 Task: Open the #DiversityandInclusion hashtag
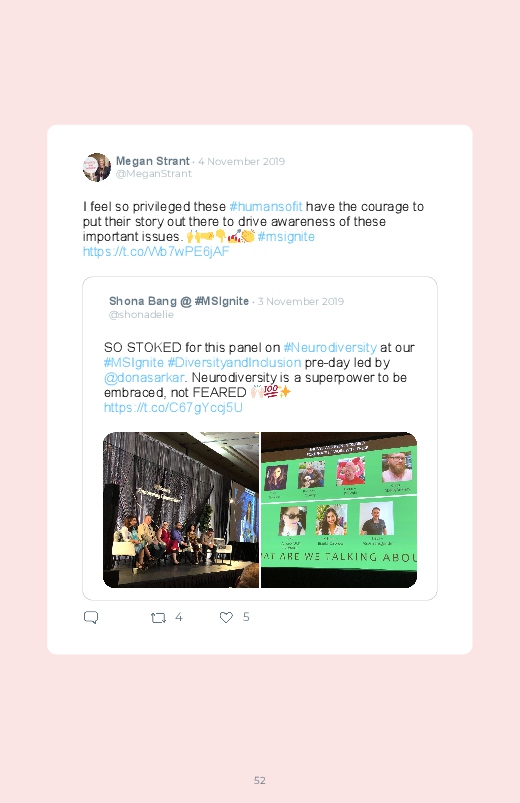pyautogui.click(x=234, y=363)
